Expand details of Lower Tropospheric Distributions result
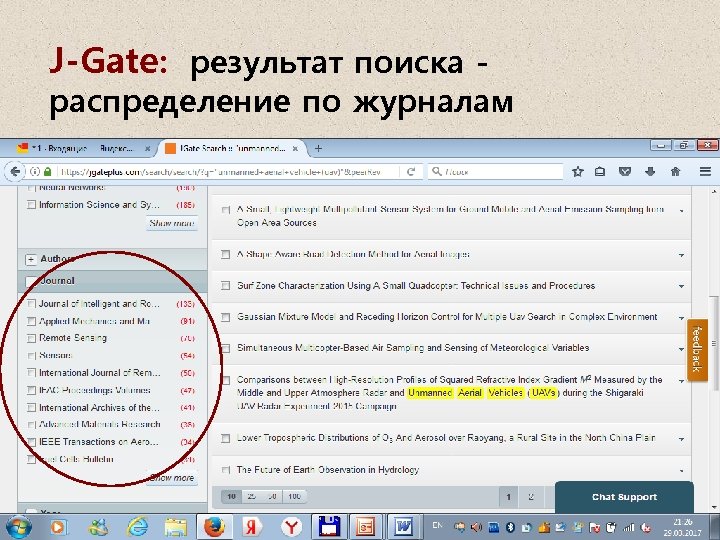 tap(681, 439)
